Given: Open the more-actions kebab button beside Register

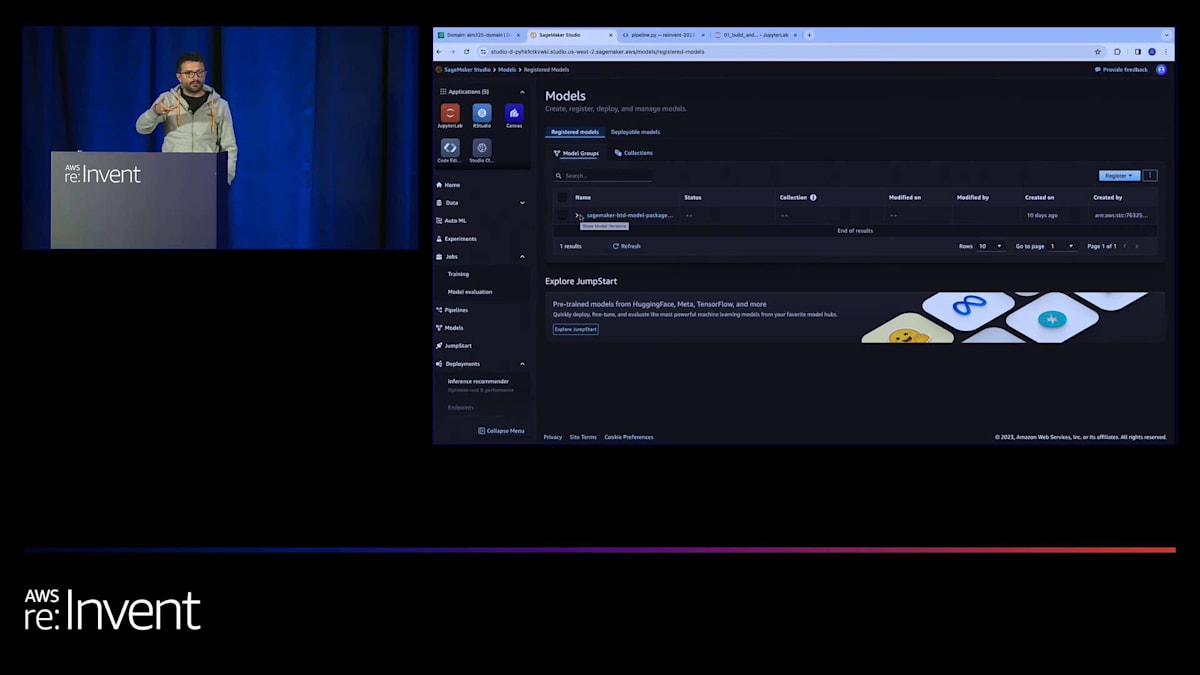Looking at the screenshot, I should point(1150,175).
